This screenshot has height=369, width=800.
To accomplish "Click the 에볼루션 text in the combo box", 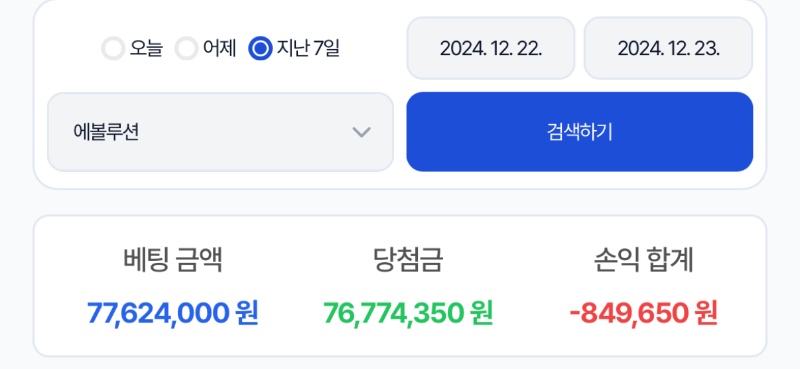I will point(106,133).
